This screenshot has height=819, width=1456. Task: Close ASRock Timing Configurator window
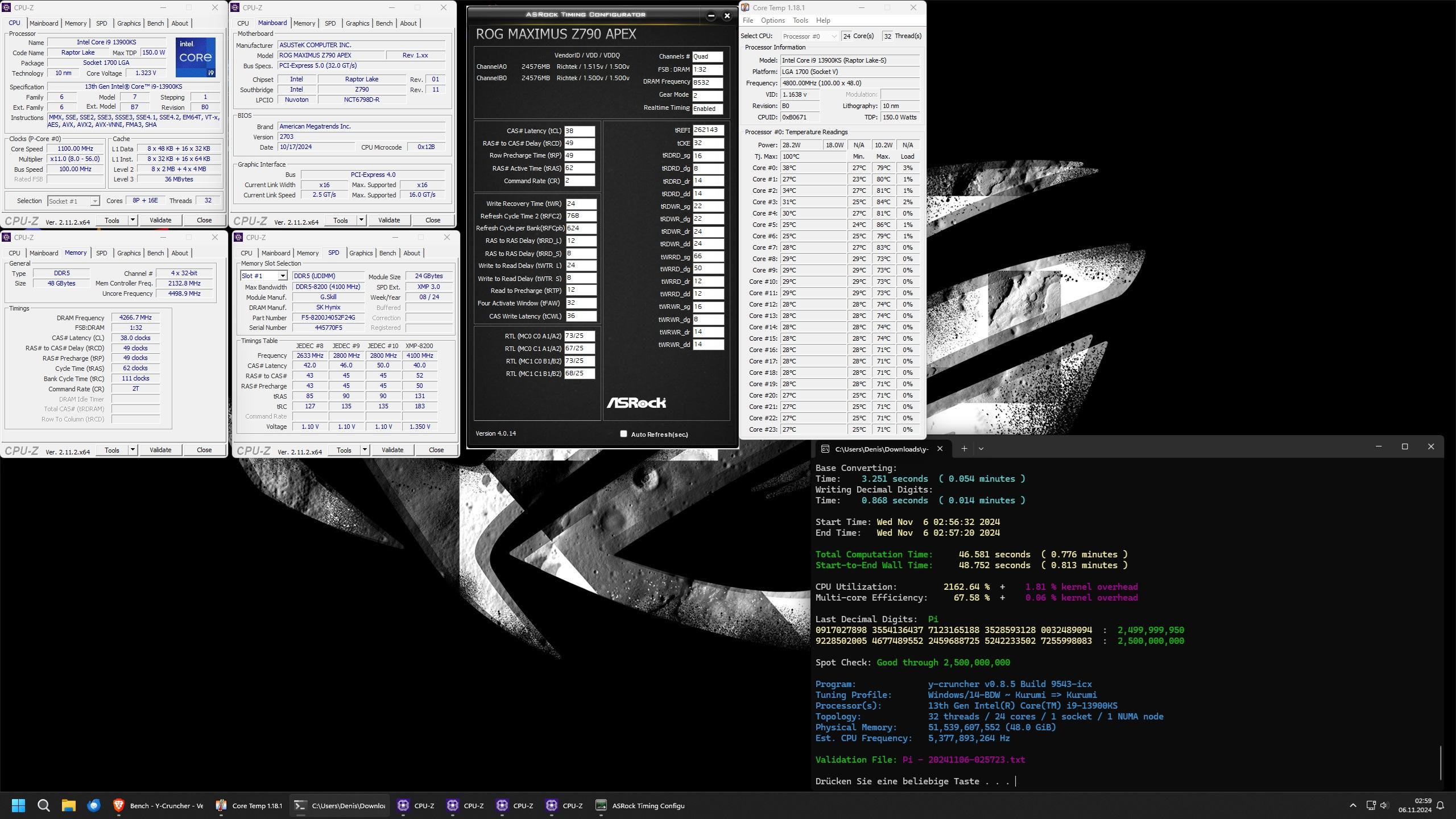(727, 16)
